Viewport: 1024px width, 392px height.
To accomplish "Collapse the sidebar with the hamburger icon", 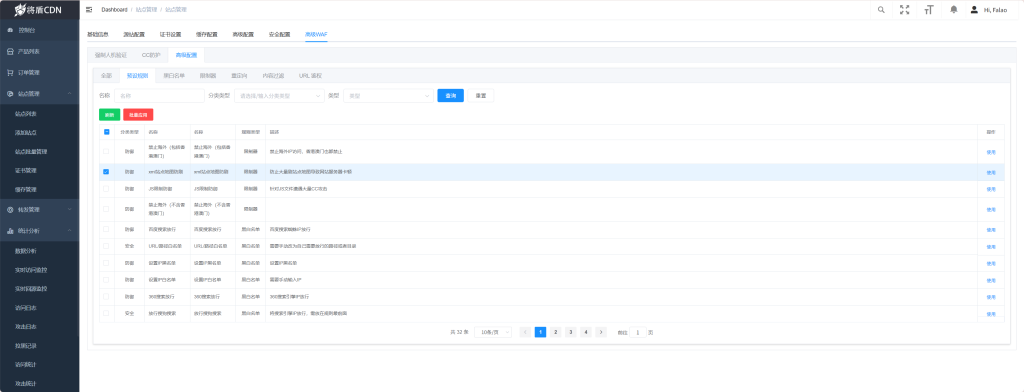I will click(x=89, y=10).
